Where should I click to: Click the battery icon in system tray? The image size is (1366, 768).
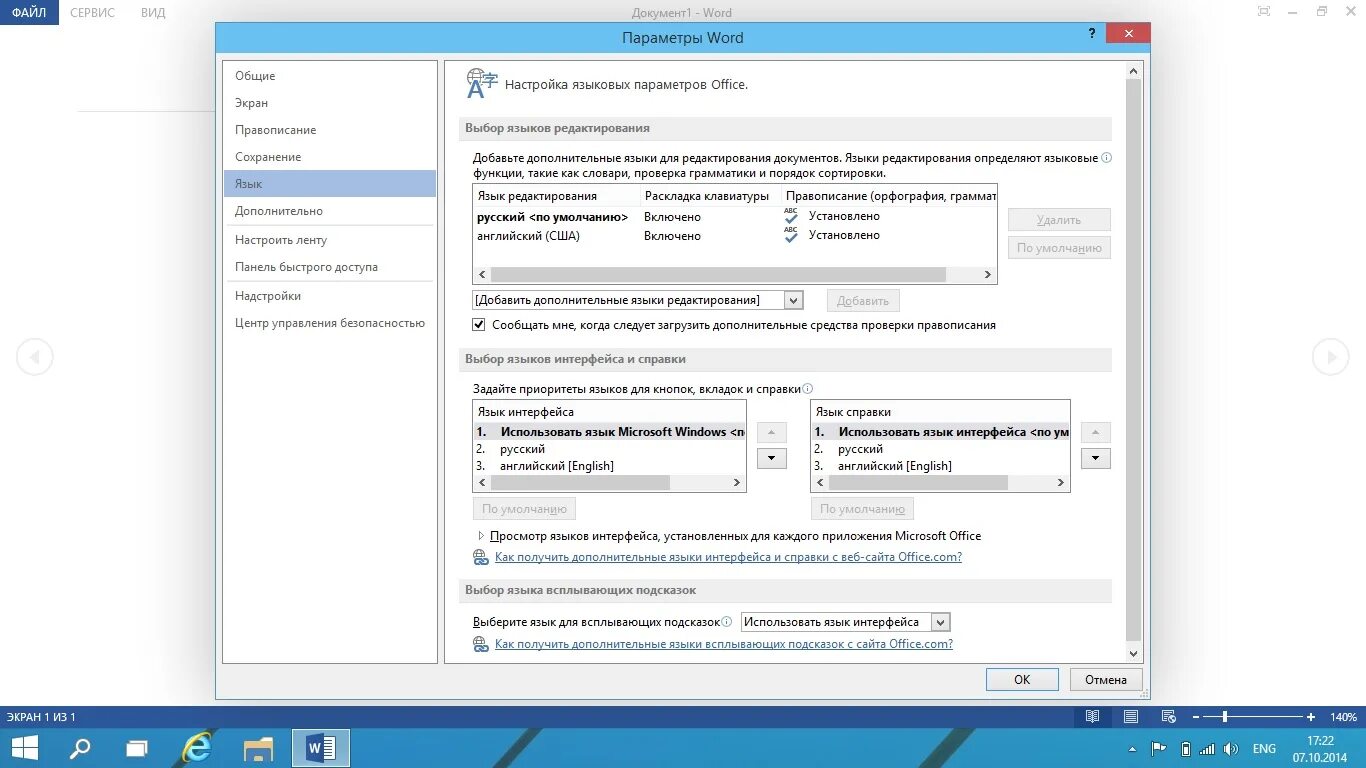coord(1185,749)
